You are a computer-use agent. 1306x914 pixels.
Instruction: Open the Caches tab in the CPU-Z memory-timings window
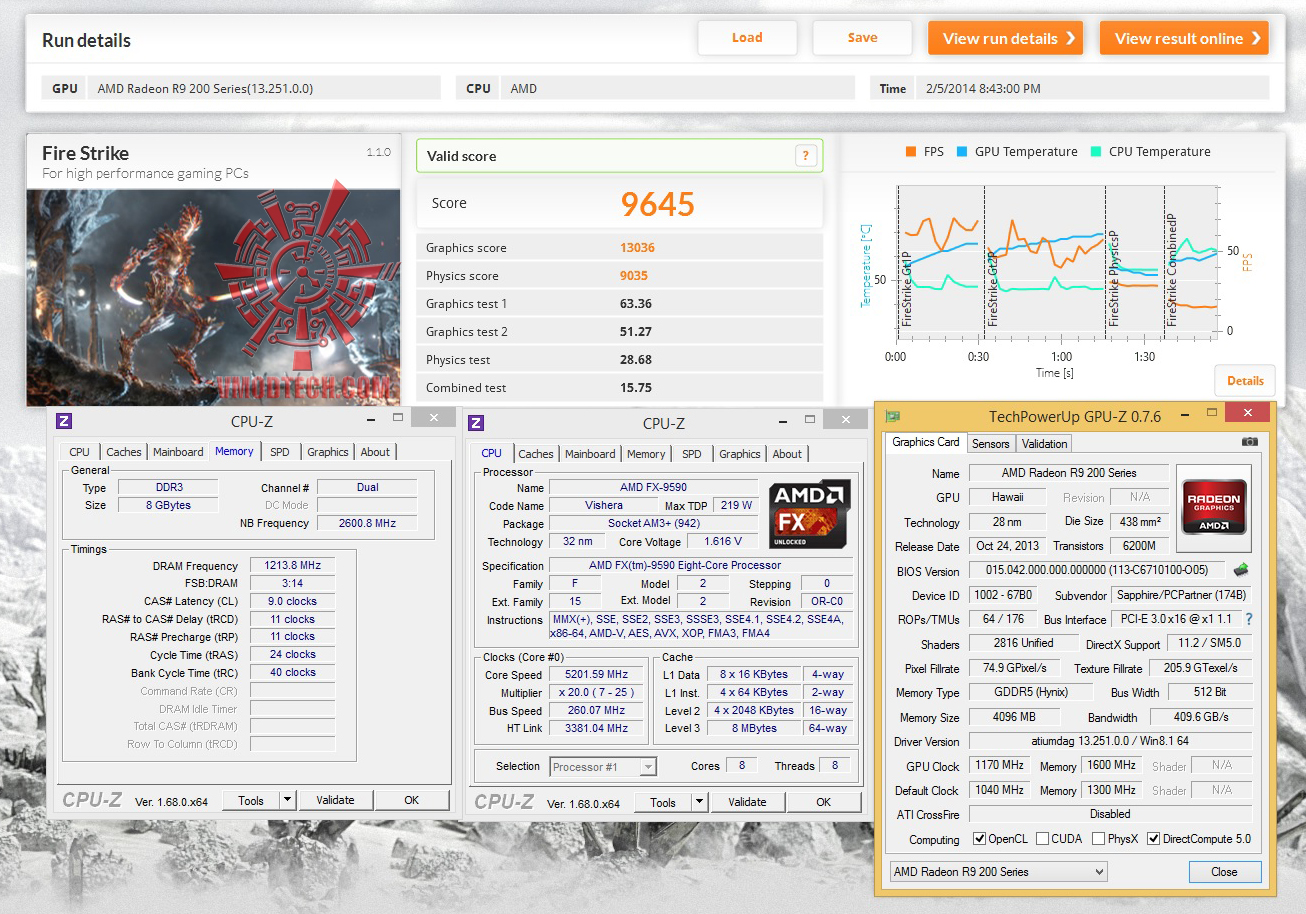coord(124,452)
